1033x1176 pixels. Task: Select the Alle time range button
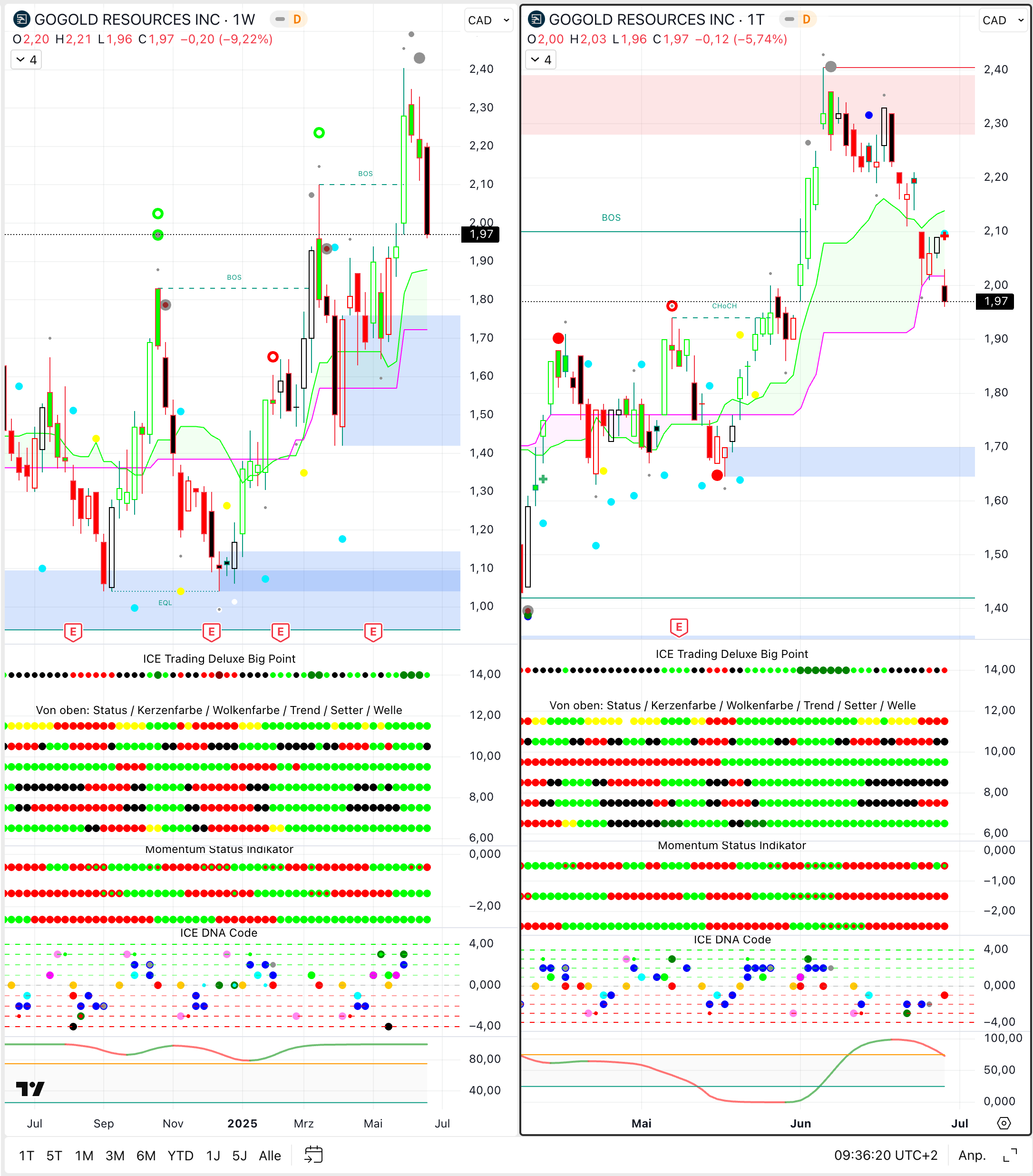(x=270, y=1155)
